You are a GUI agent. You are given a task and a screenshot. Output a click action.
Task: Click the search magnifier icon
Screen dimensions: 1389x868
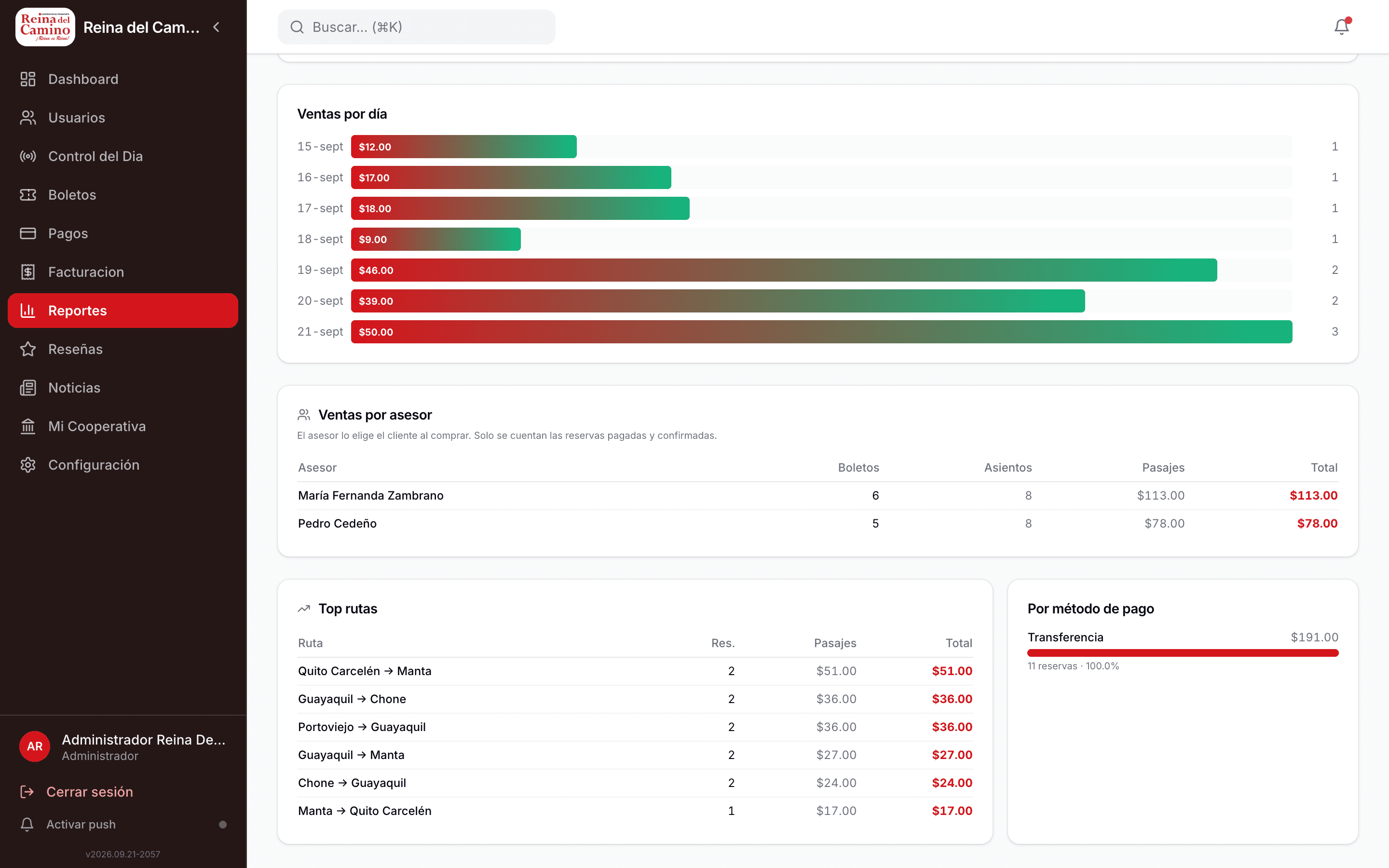pyautogui.click(x=297, y=27)
